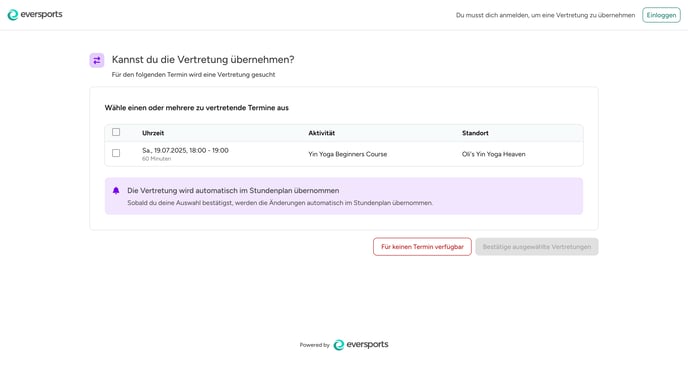This screenshot has height=373, width=688.
Task: Click the Uhrzeit column header
Action: coord(153,133)
